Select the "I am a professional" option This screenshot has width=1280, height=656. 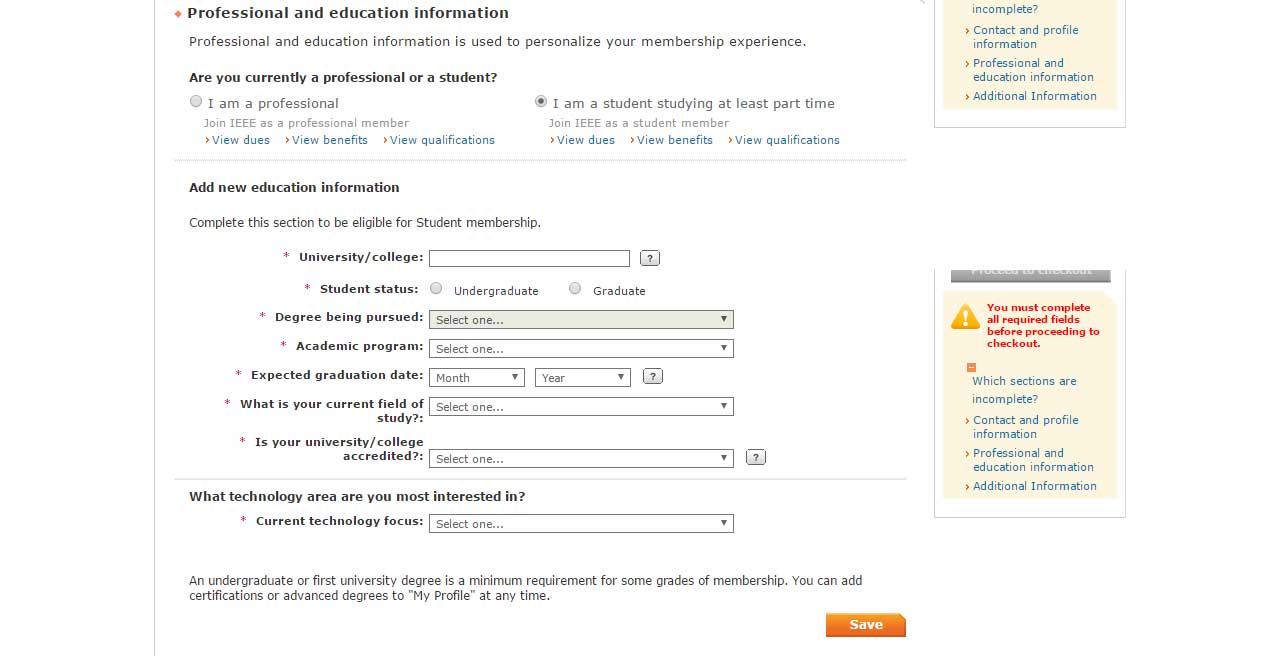(x=196, y=102)
